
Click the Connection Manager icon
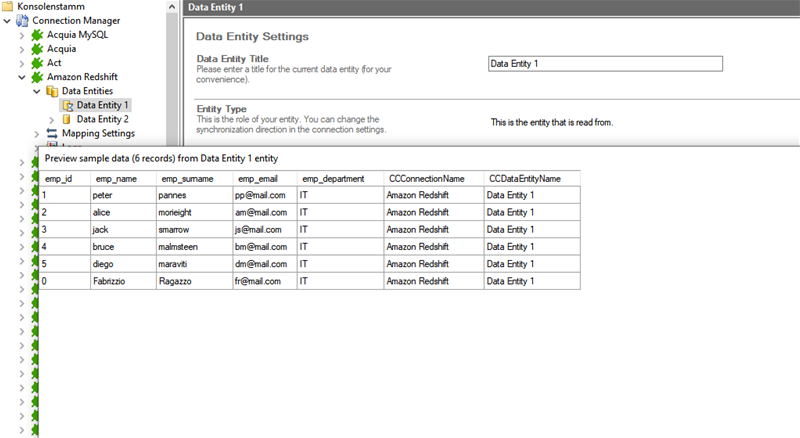23,20
